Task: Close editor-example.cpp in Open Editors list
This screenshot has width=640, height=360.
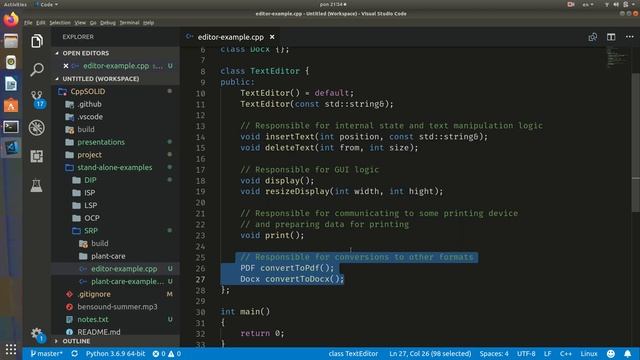Action: pyautogui.click(x=66, y=66)
